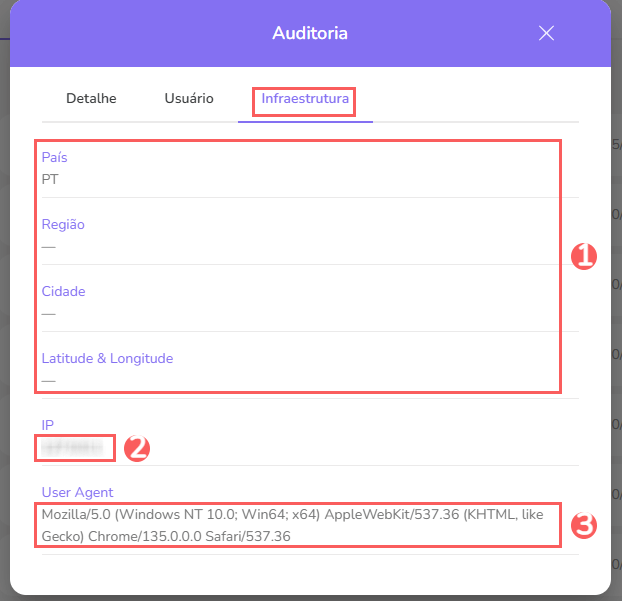Viewport: 622px width, 601px height.
Task: Click the empty dash value under Região
Action: click(x=49, y=246)
